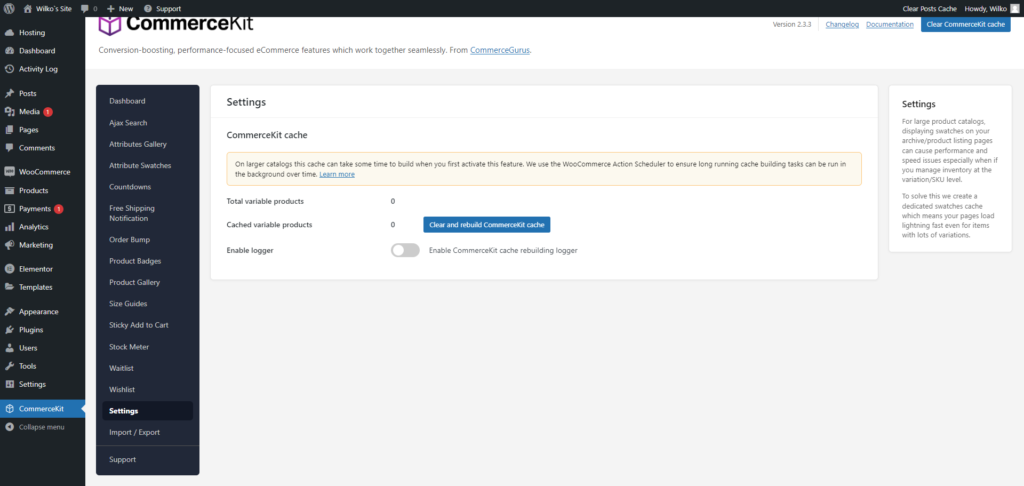Screen dimensions: 1024x486
Task: Click the Payments dollar icon
Action: pos(9,209)
